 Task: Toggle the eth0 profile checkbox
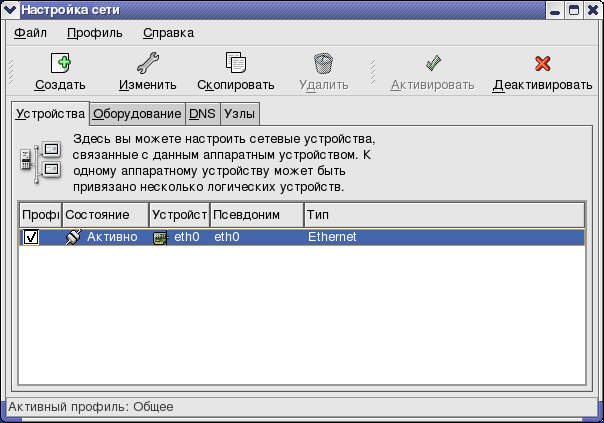click(x=31, y=238)
